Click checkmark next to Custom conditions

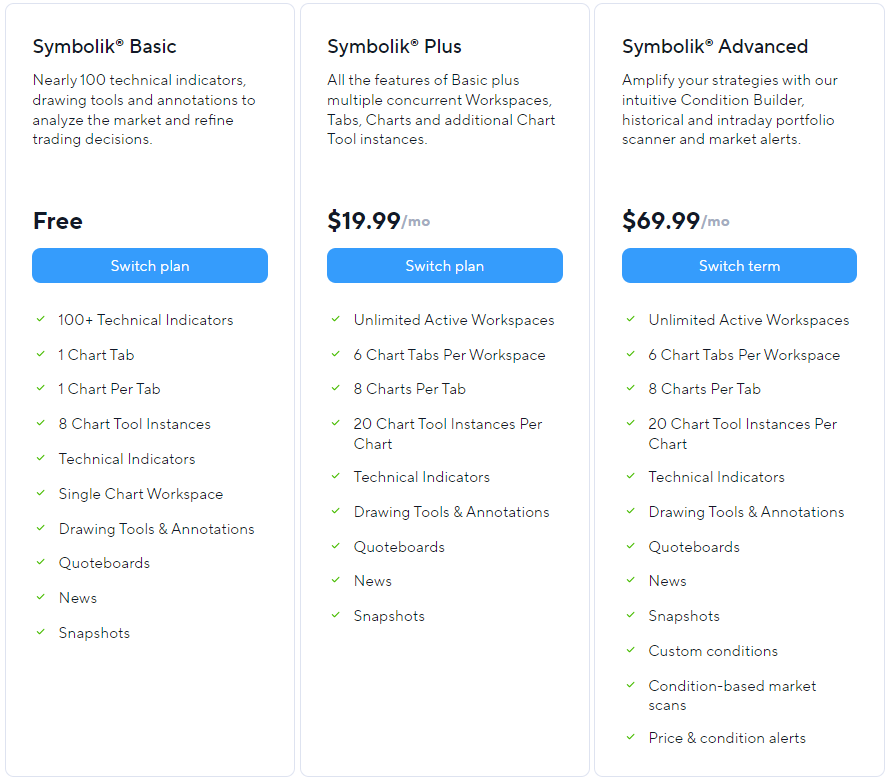coord(631,650)
